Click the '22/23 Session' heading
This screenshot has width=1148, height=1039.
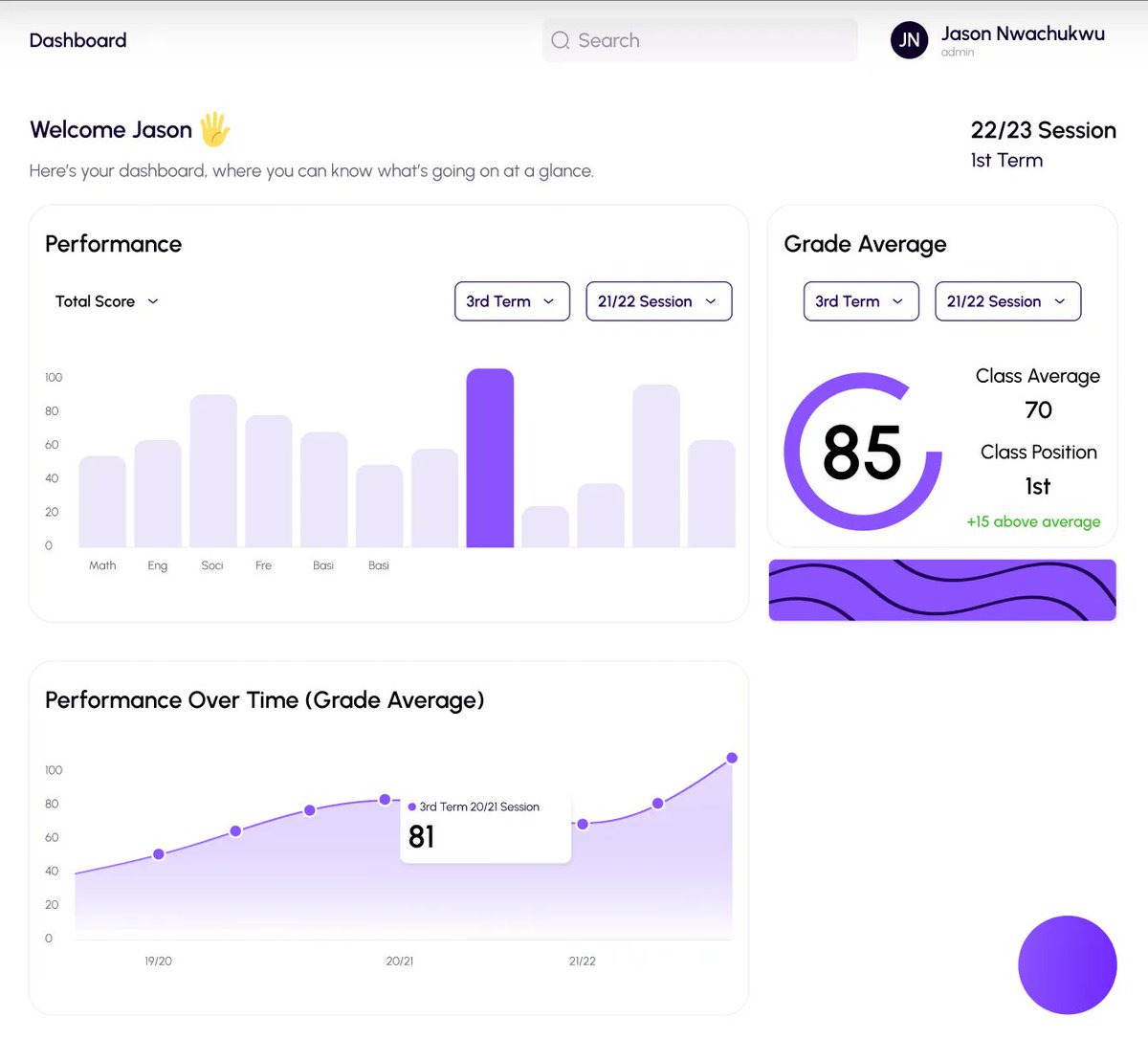tap(1044, 130)
